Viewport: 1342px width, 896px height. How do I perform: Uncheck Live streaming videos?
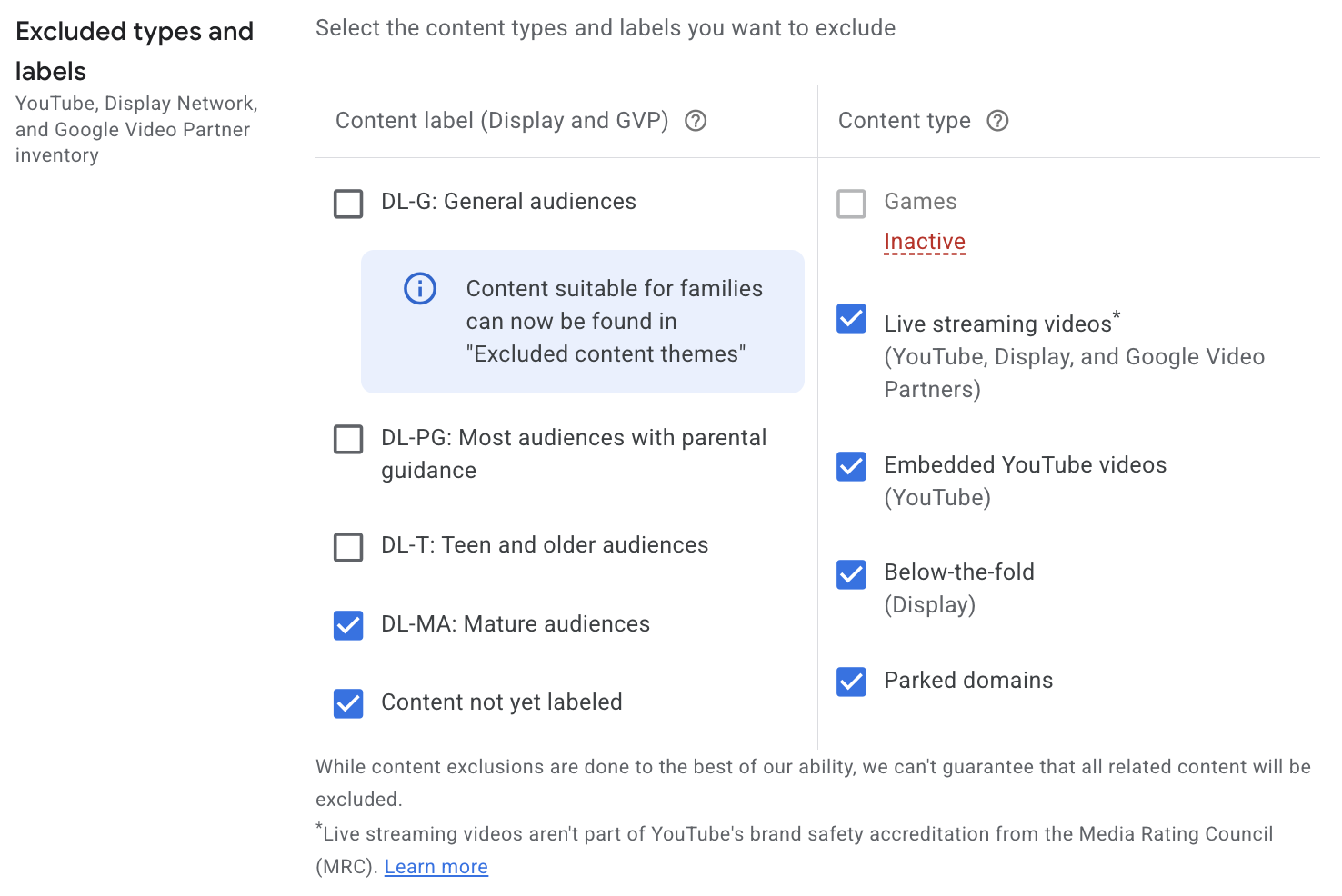[851, 319]
